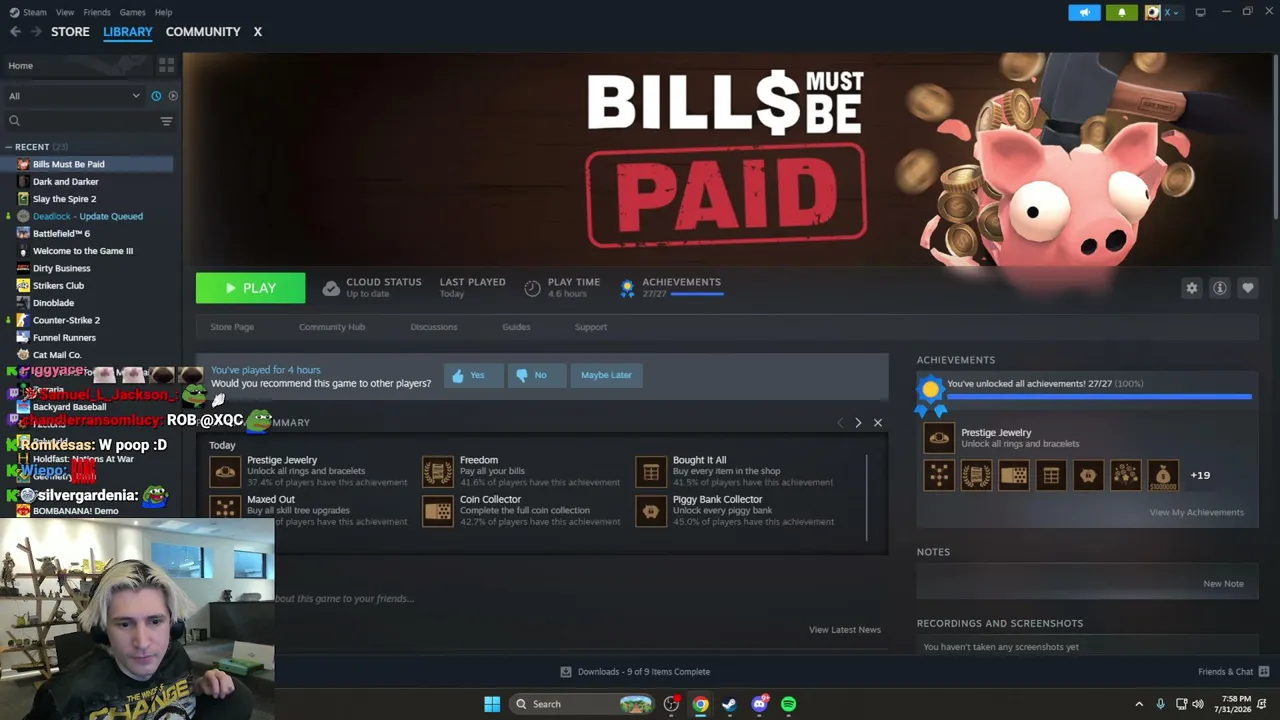Close the post-game summary panel
The width and height of the screenshot is (1280, 720).
point(878,423)
